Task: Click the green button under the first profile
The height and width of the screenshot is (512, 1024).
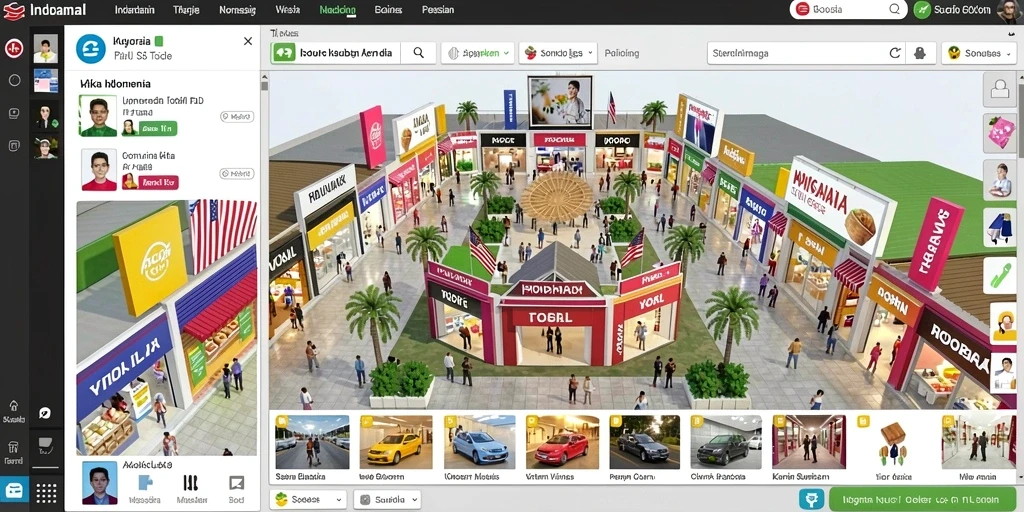Action: (x=157, y=128)
